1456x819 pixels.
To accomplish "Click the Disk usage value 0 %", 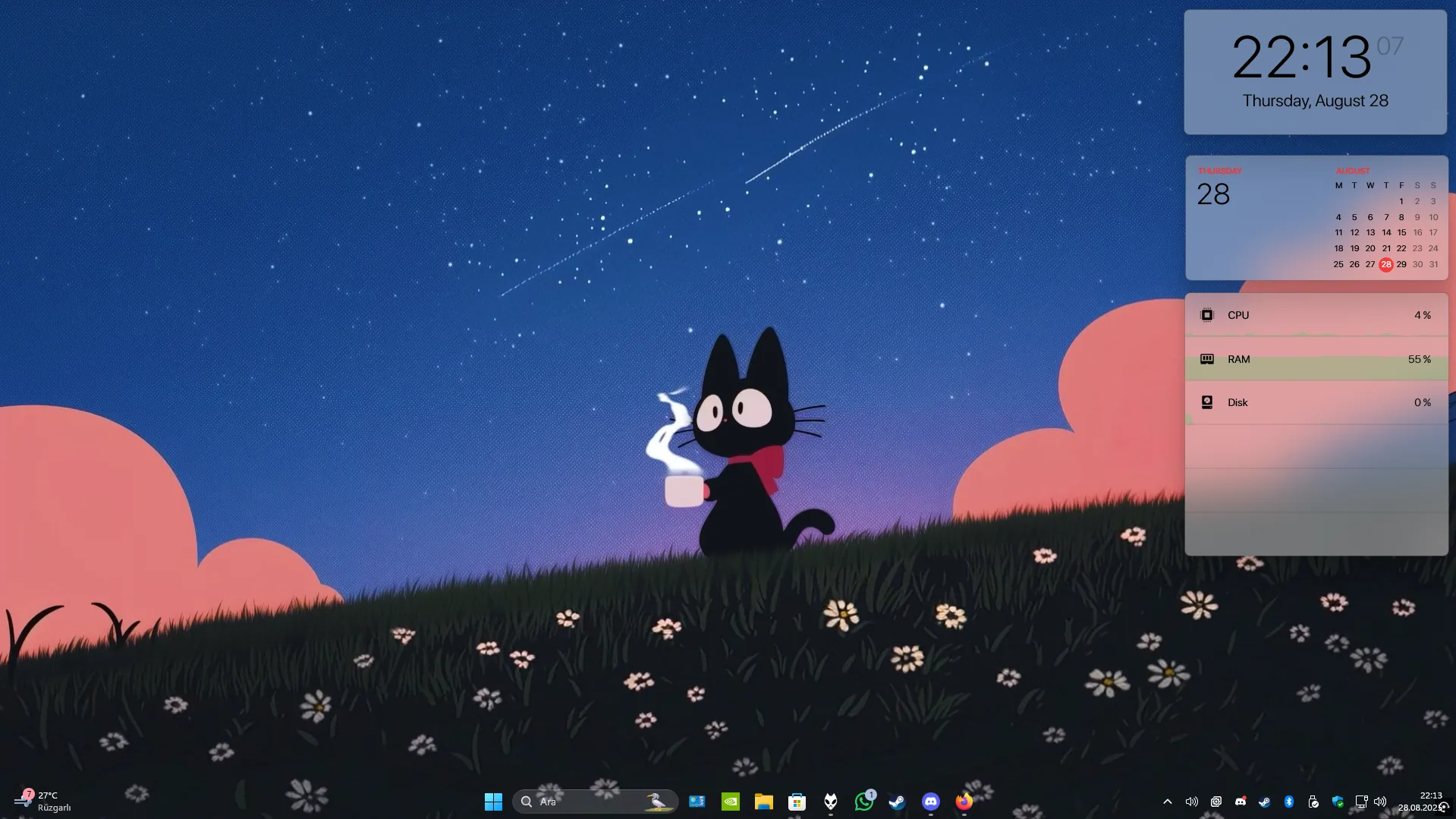I will pyautogui.click(x=1423, y=402).
